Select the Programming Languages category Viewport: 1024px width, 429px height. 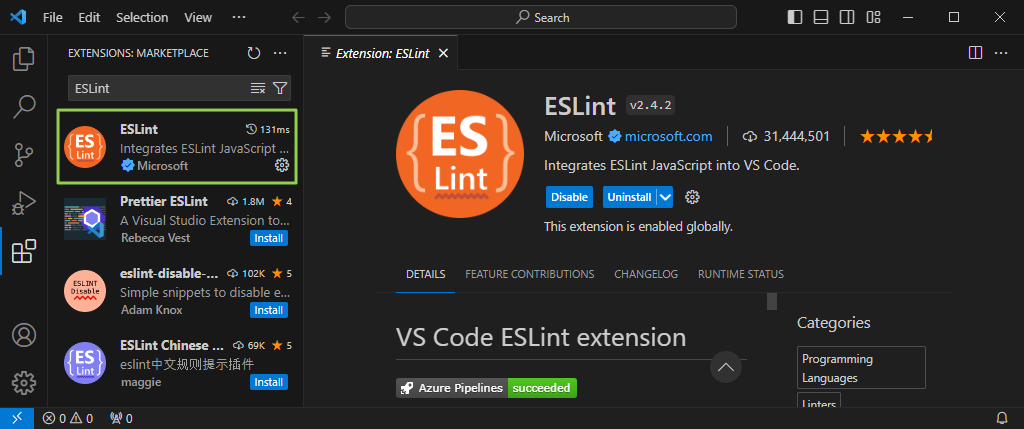click(861, 368)
